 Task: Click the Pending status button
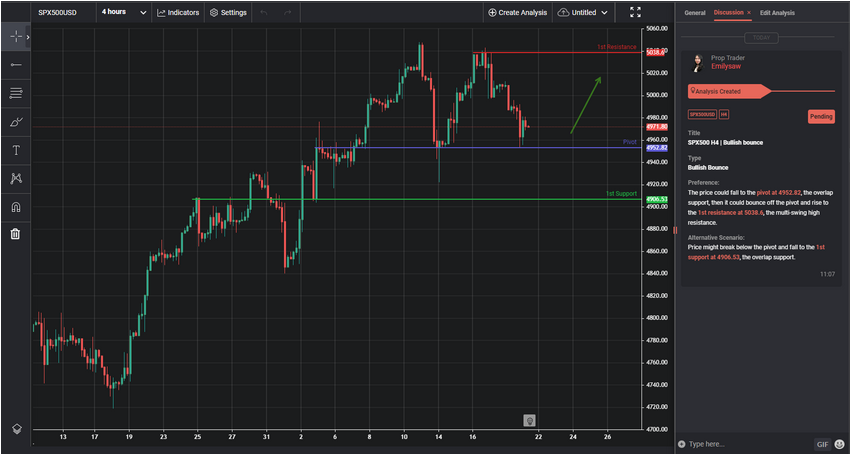tap(821, 117)
